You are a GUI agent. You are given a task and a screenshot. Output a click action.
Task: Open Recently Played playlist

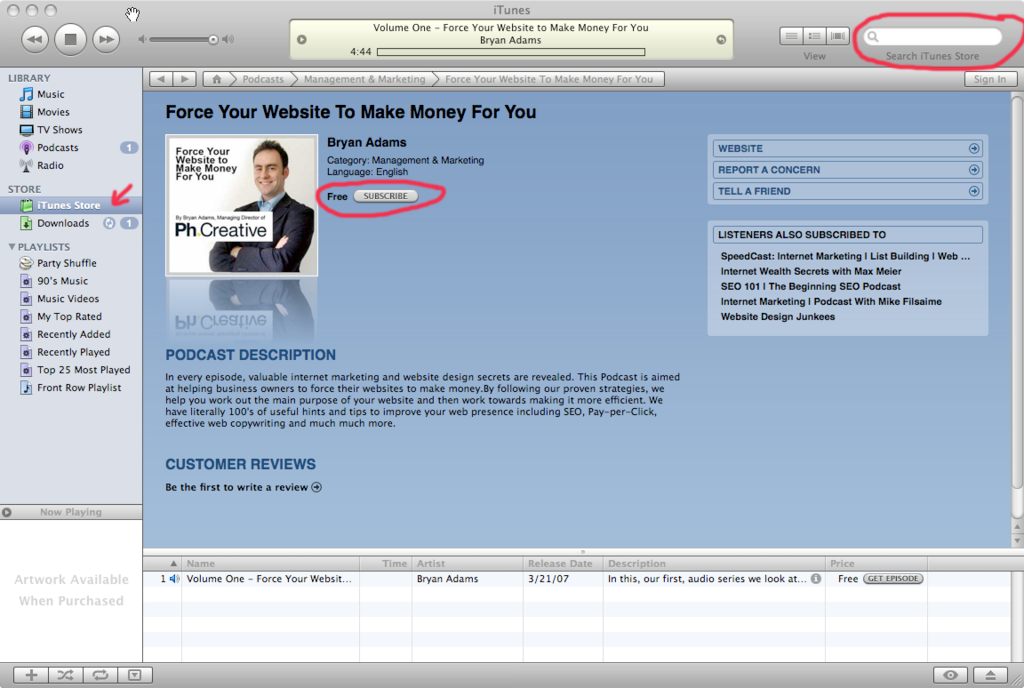[71, 352]
